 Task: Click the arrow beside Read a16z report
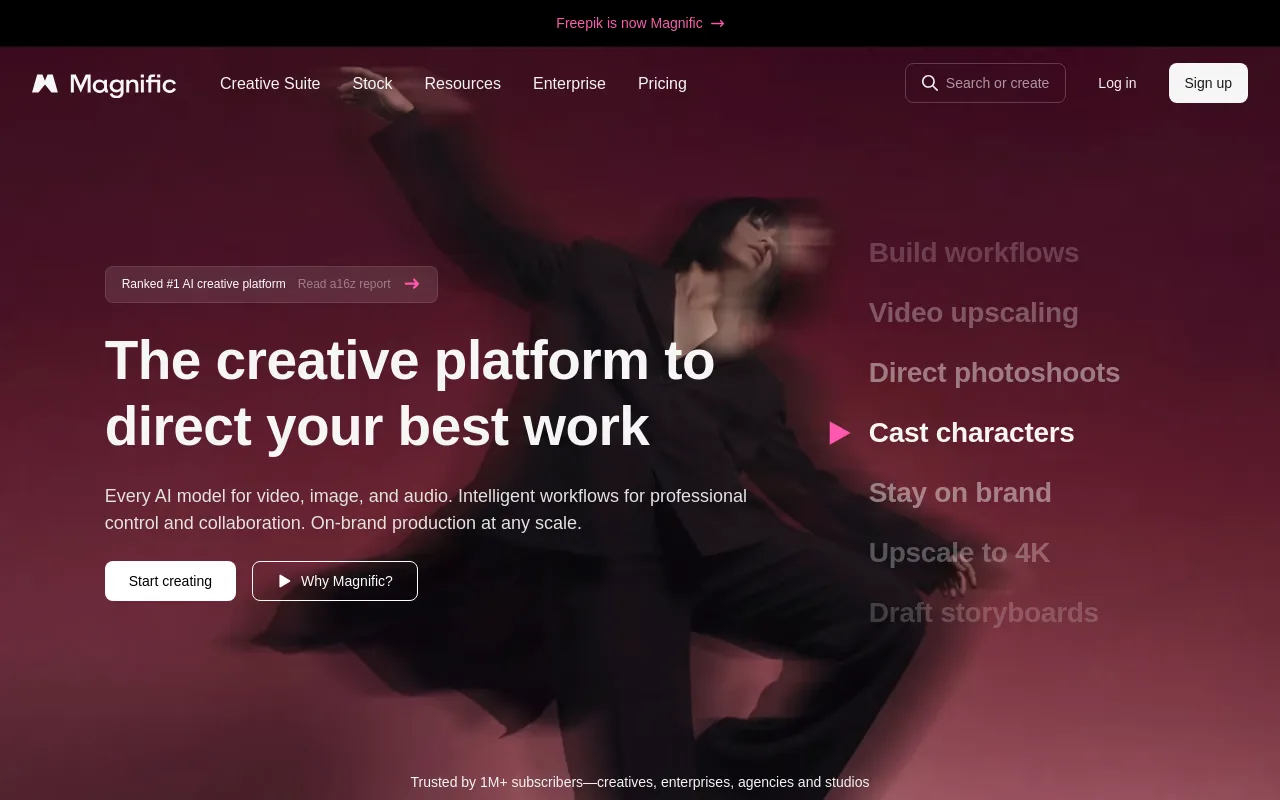412,284
